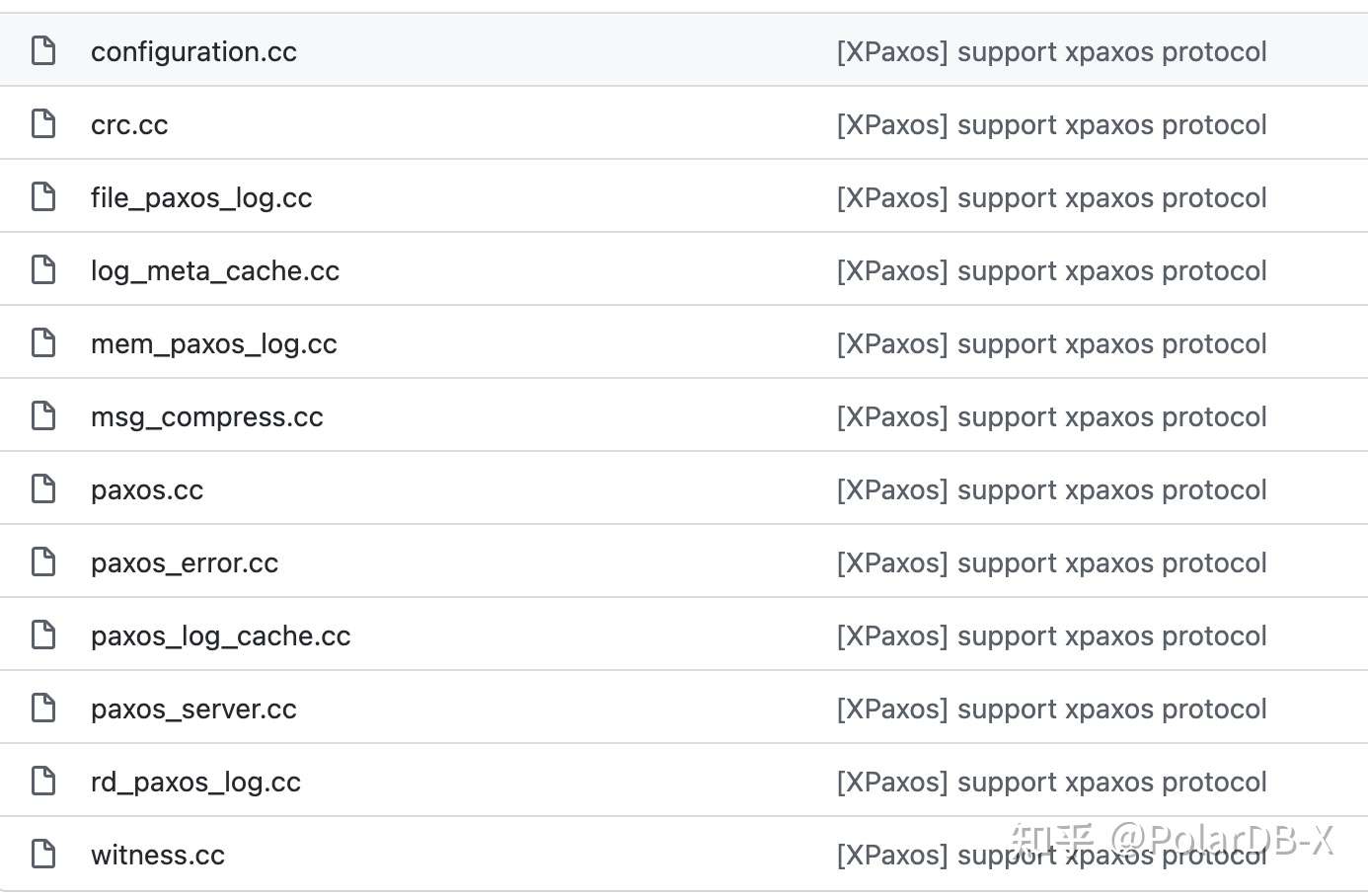Click the file icon next to log_meta_cache.cc
The width and height of the screenshot is (1368, 896).
[43, 269]
